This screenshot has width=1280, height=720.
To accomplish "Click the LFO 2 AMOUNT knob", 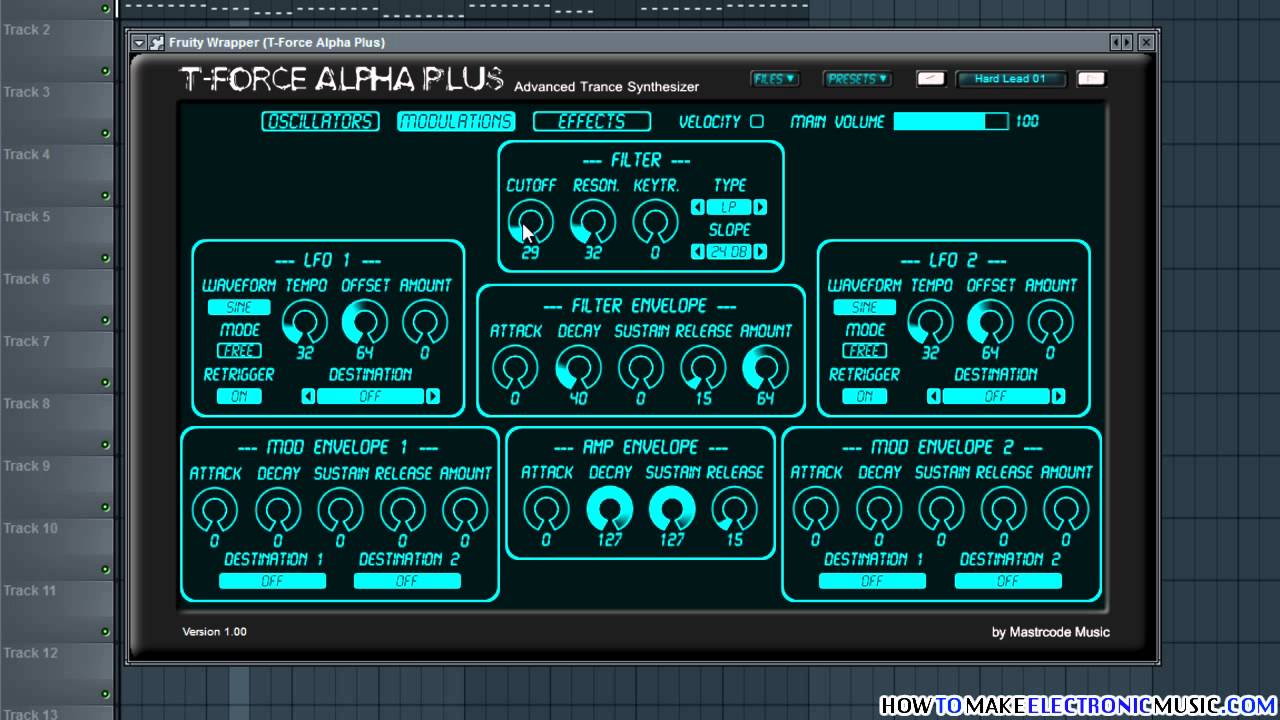I will (x=1050, y=322).
